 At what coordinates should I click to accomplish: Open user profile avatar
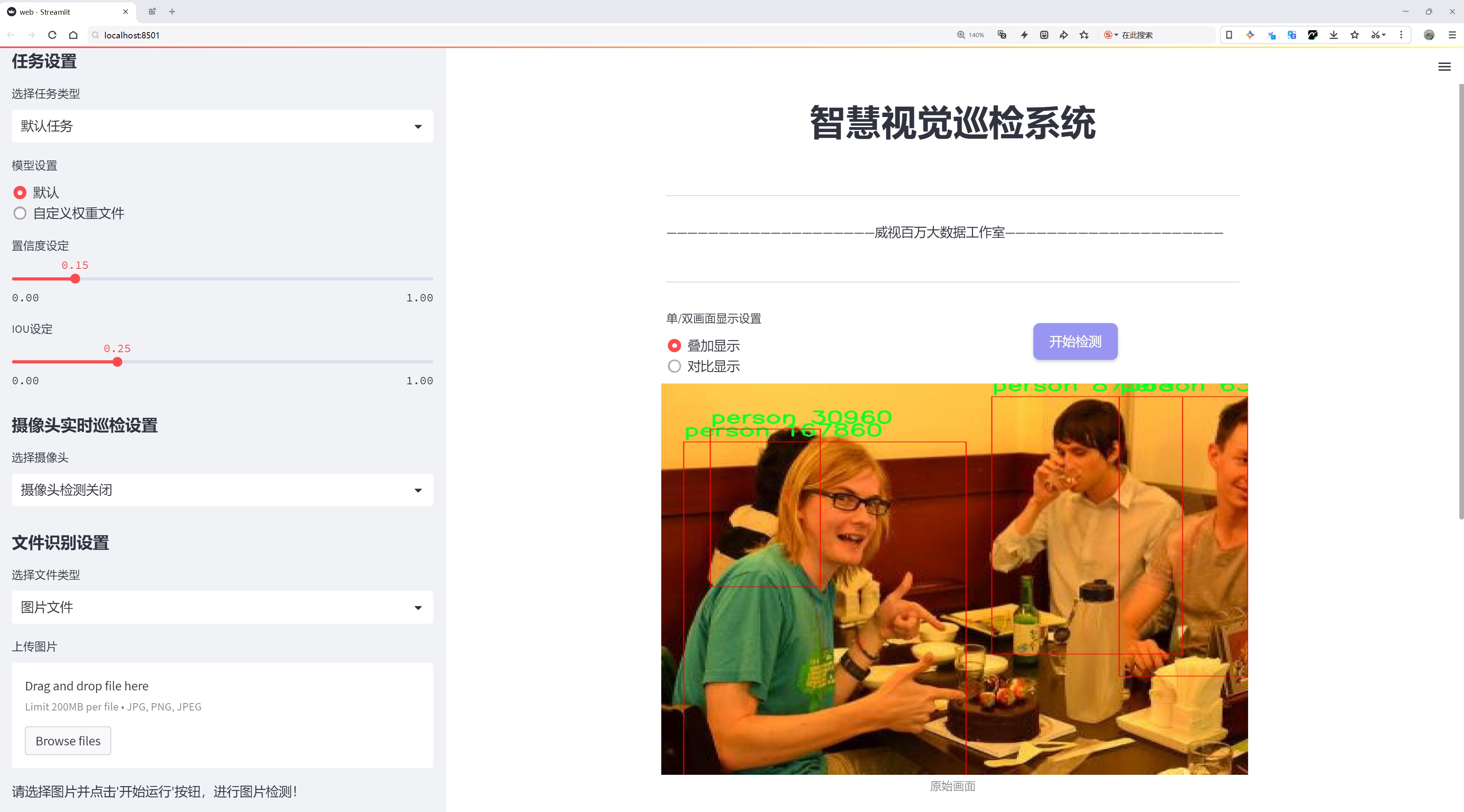(x=1429, y=35)
